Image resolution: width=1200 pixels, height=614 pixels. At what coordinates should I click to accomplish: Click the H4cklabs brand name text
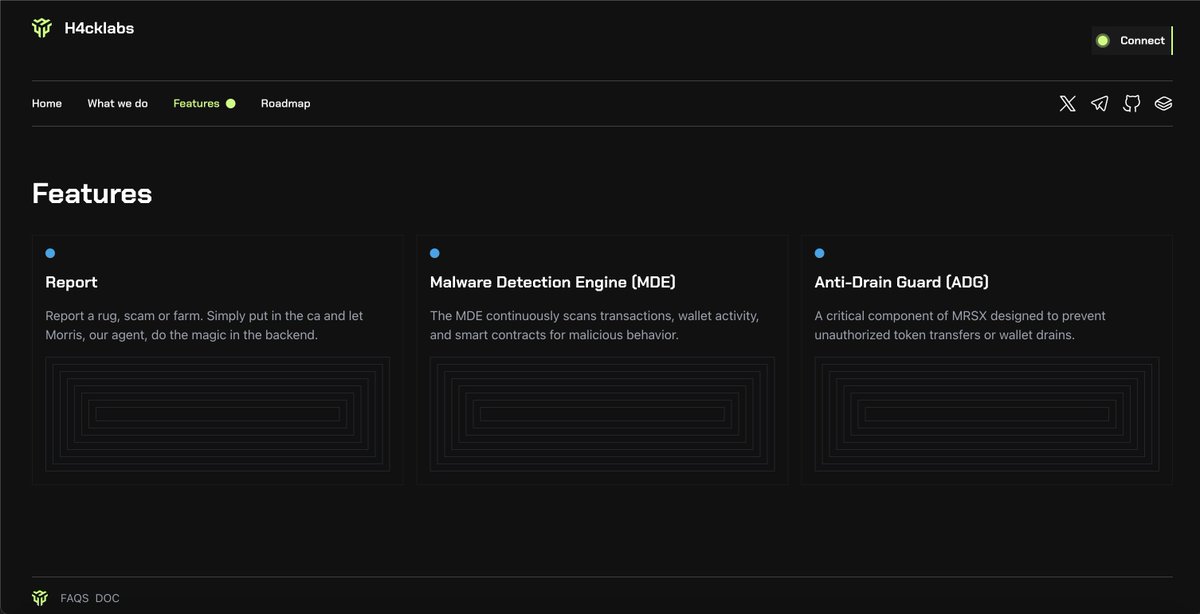click(x=99, y=28)
